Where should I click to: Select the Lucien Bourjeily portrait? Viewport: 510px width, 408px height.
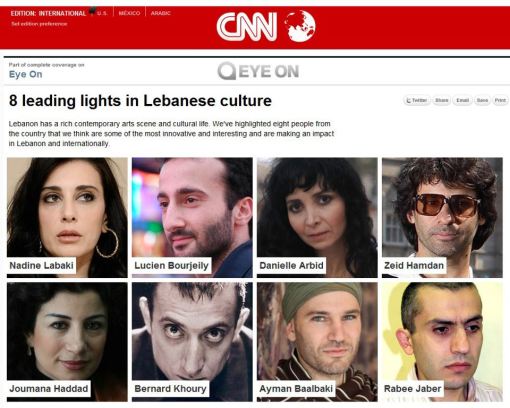[x=192, y=217]
